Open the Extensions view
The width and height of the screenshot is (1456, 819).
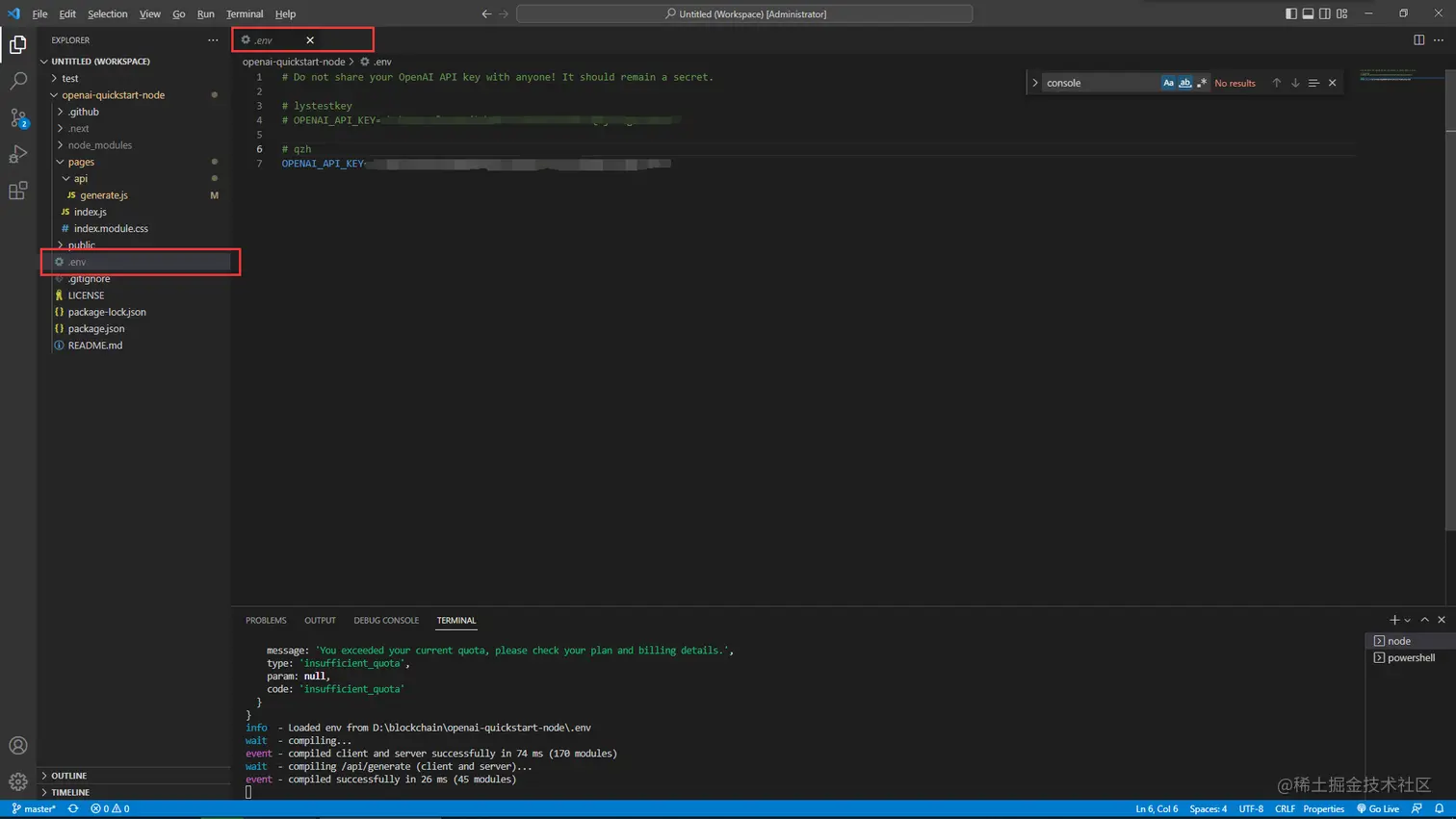[x=18, y=191]
